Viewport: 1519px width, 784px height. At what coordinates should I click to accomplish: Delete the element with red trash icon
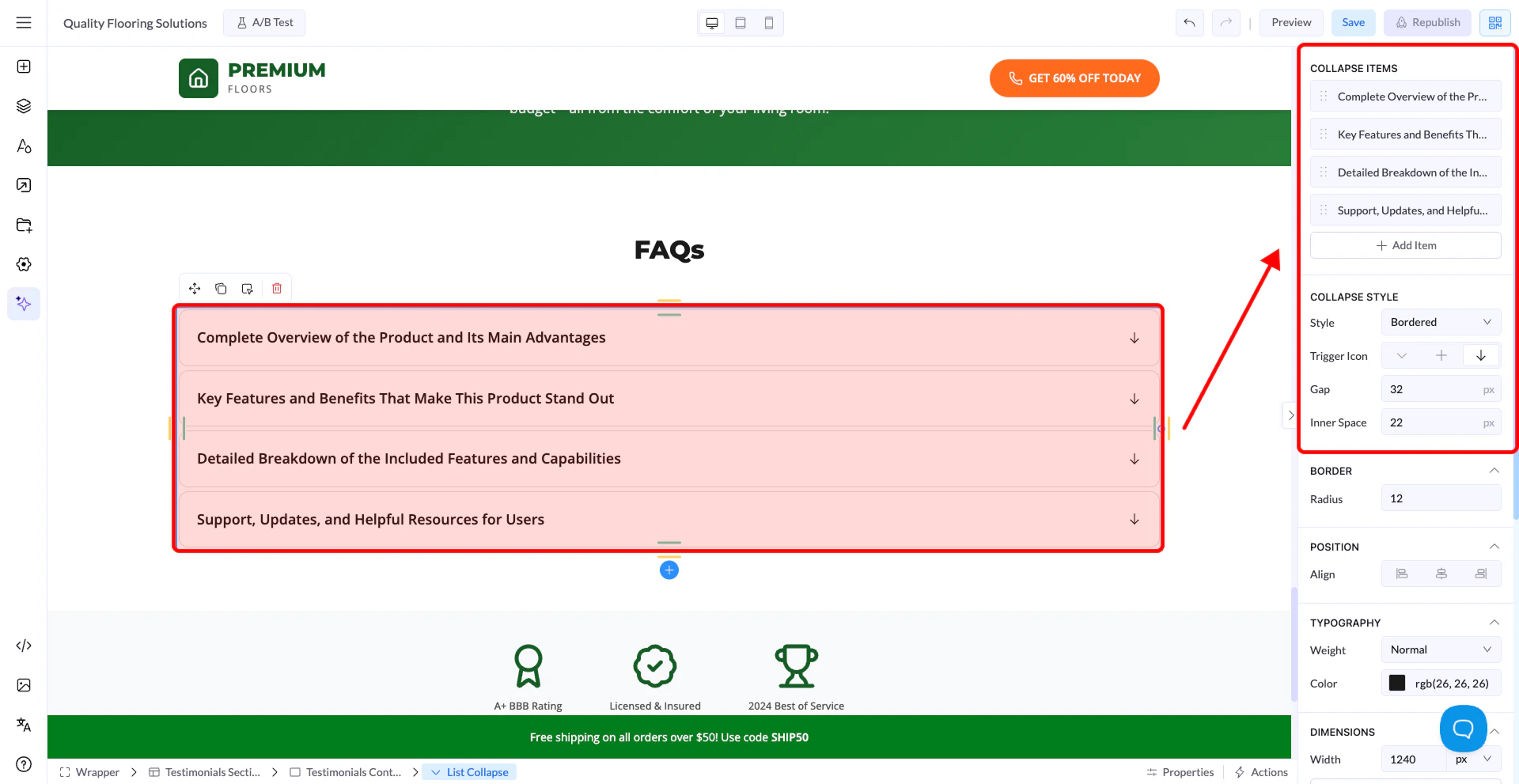click(x=277, y=289)
